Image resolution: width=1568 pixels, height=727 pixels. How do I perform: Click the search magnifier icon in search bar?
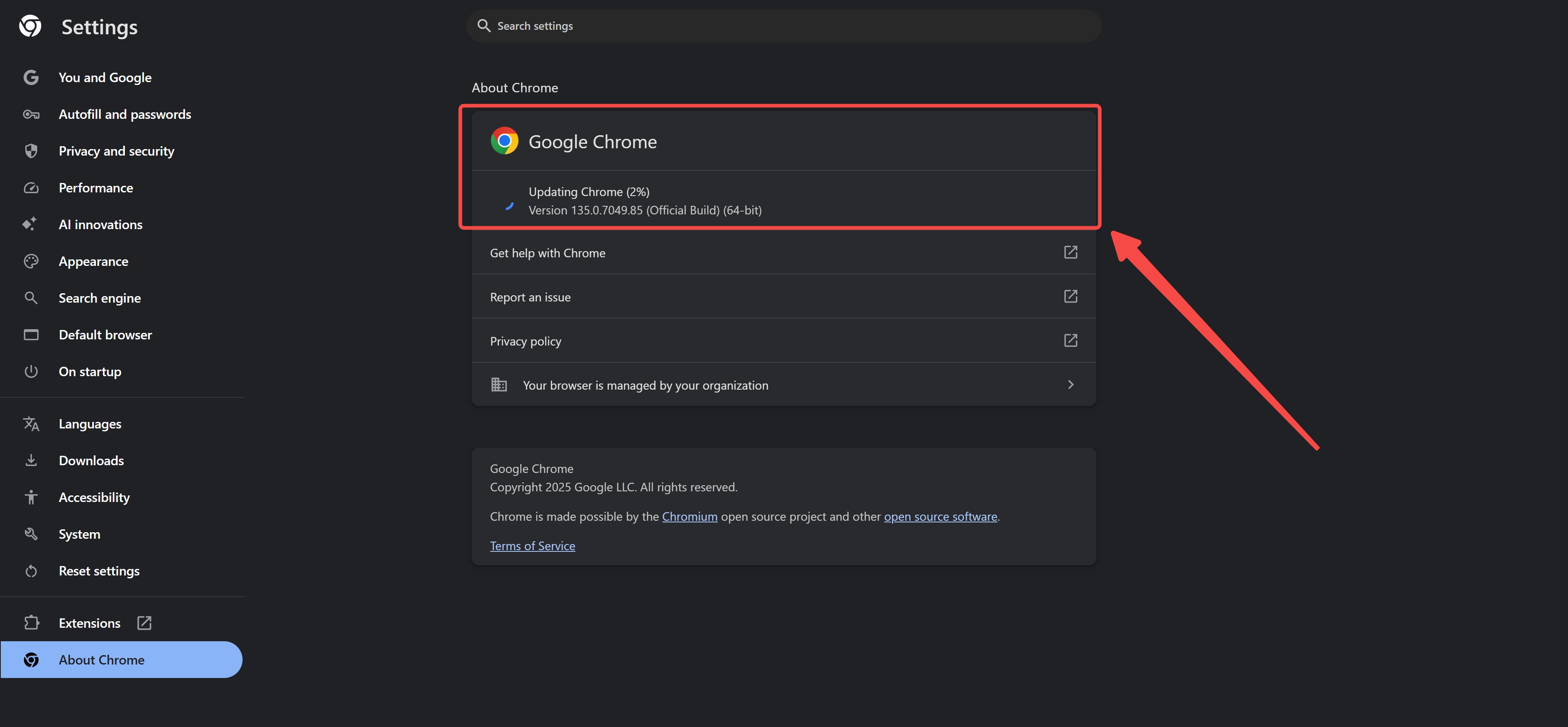(x=484, y=26)
